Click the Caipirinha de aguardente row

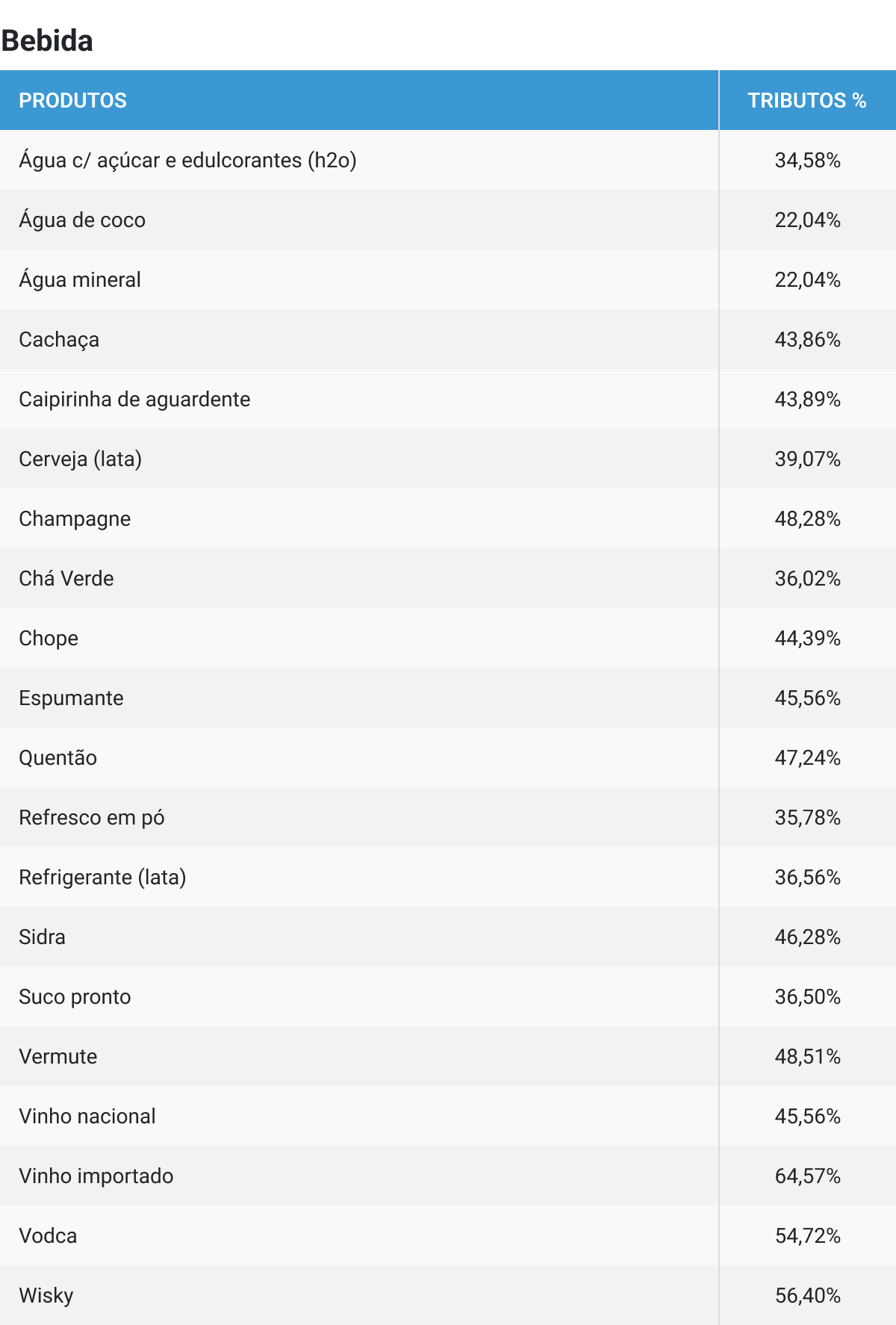(134, 400)
